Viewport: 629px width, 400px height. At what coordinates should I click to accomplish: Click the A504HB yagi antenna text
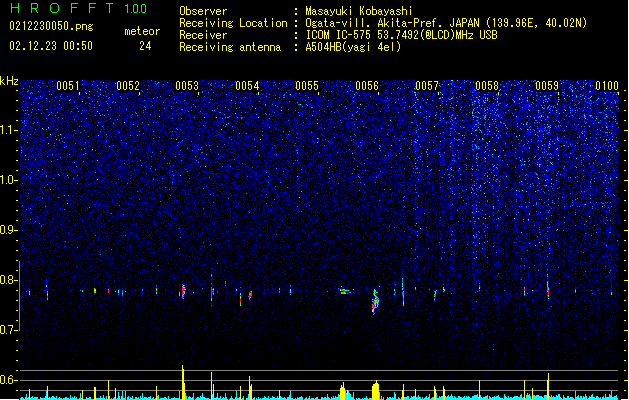click(x=353, y=47)
